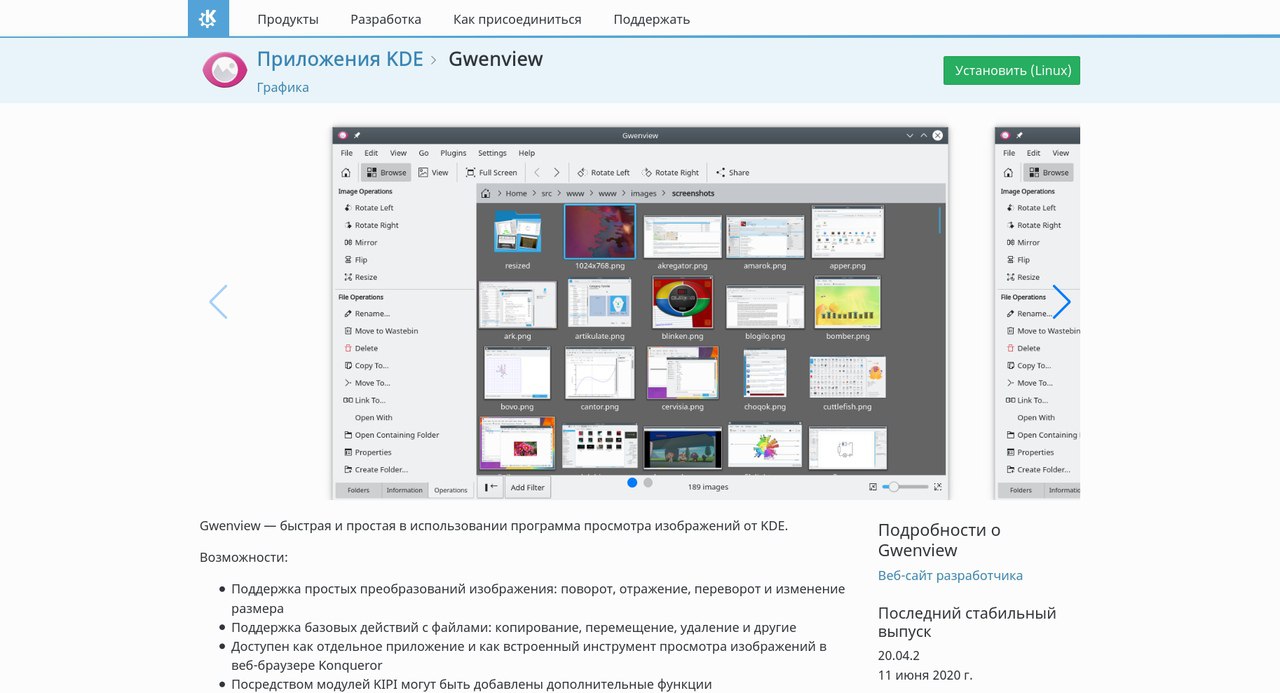
Task: Click the images breadcrumb in the path bar
Action: [x=644, y=193]
